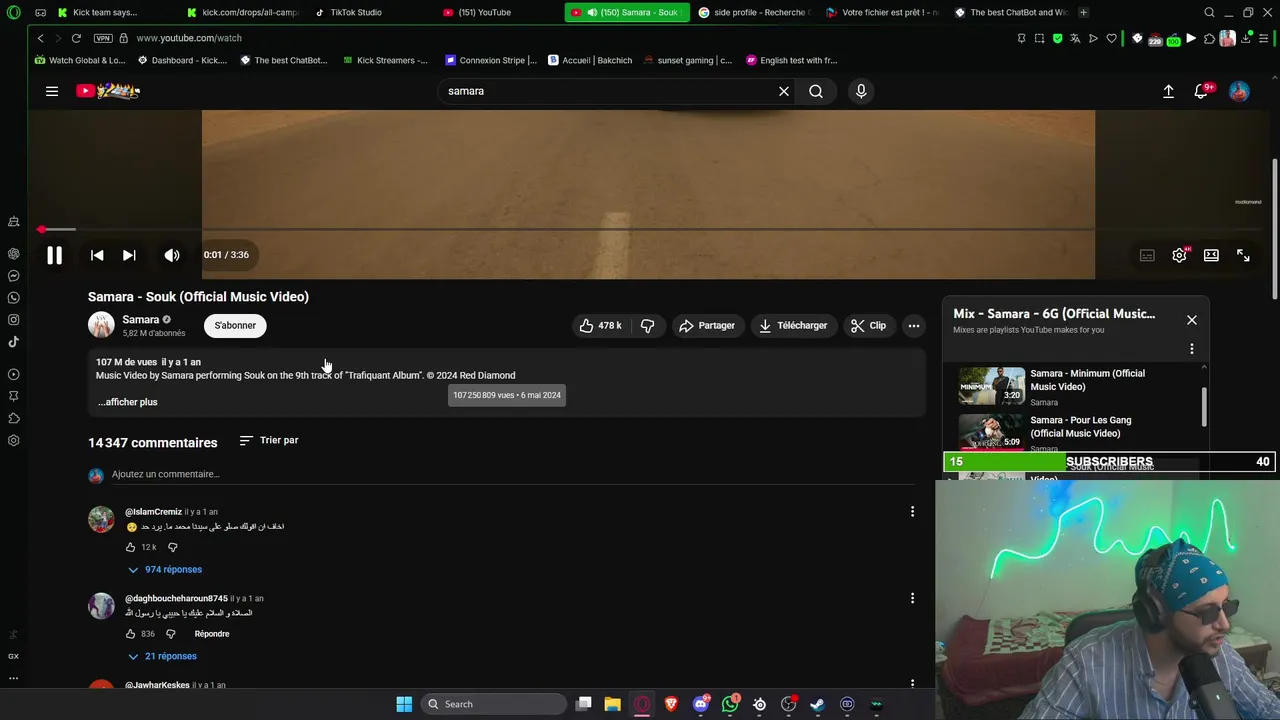
Task: Expand description with ...afficher plus
Action: 128,402
